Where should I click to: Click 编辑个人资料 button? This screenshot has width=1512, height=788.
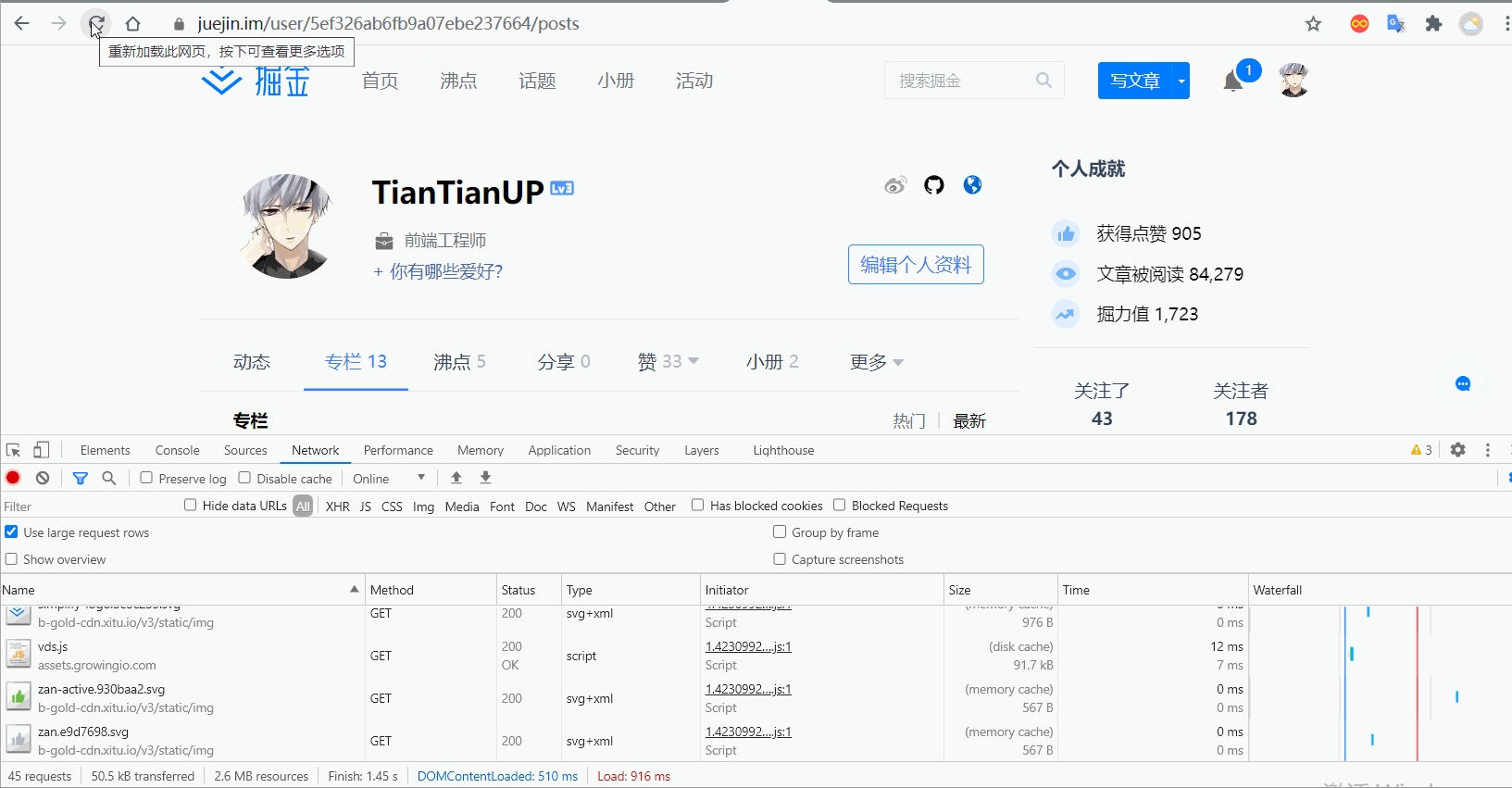pos(916,265)
